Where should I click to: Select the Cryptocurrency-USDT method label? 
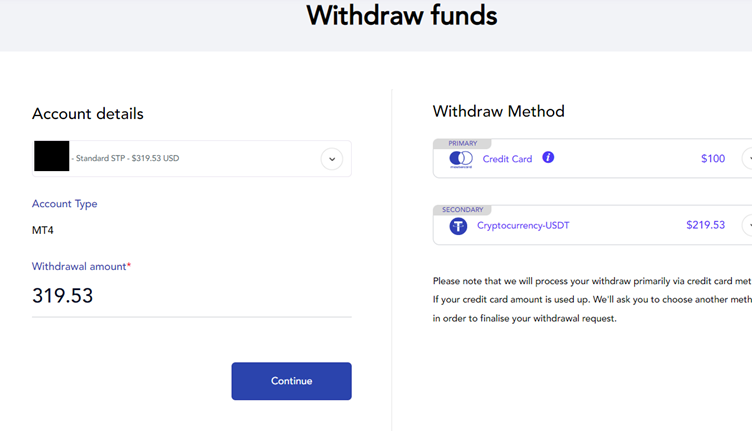523,226
